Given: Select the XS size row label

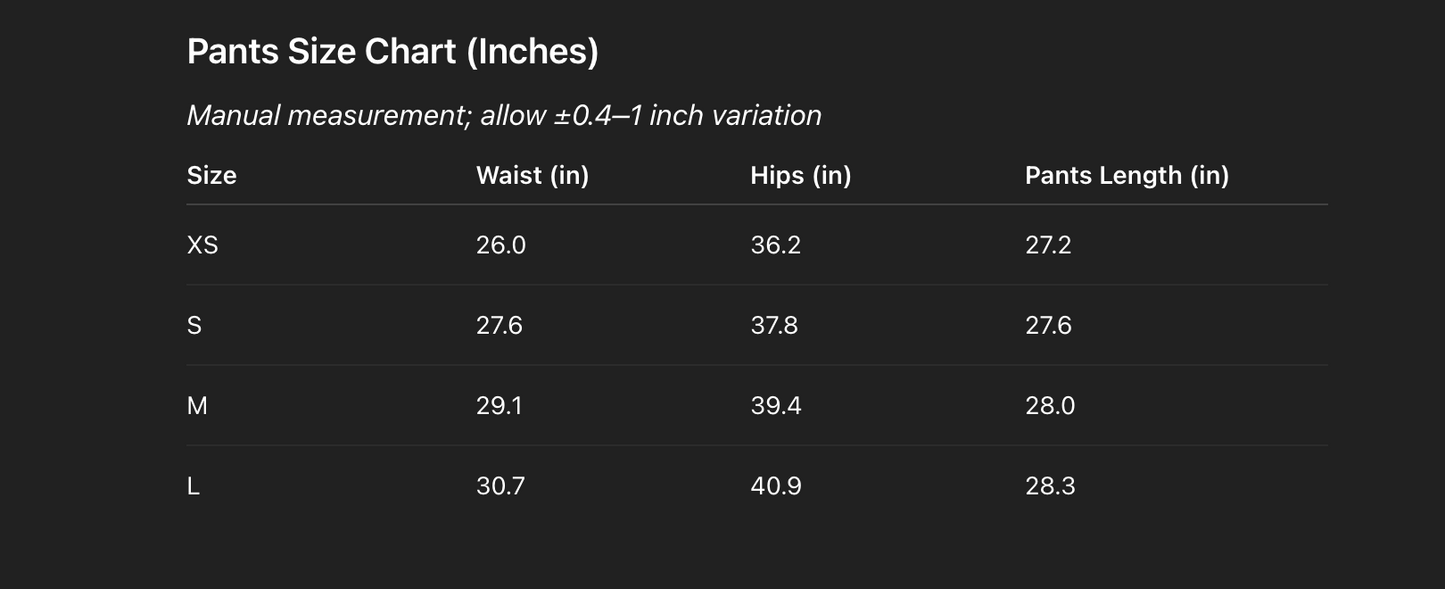Looking at the screenshot, I should pos(202,245).
